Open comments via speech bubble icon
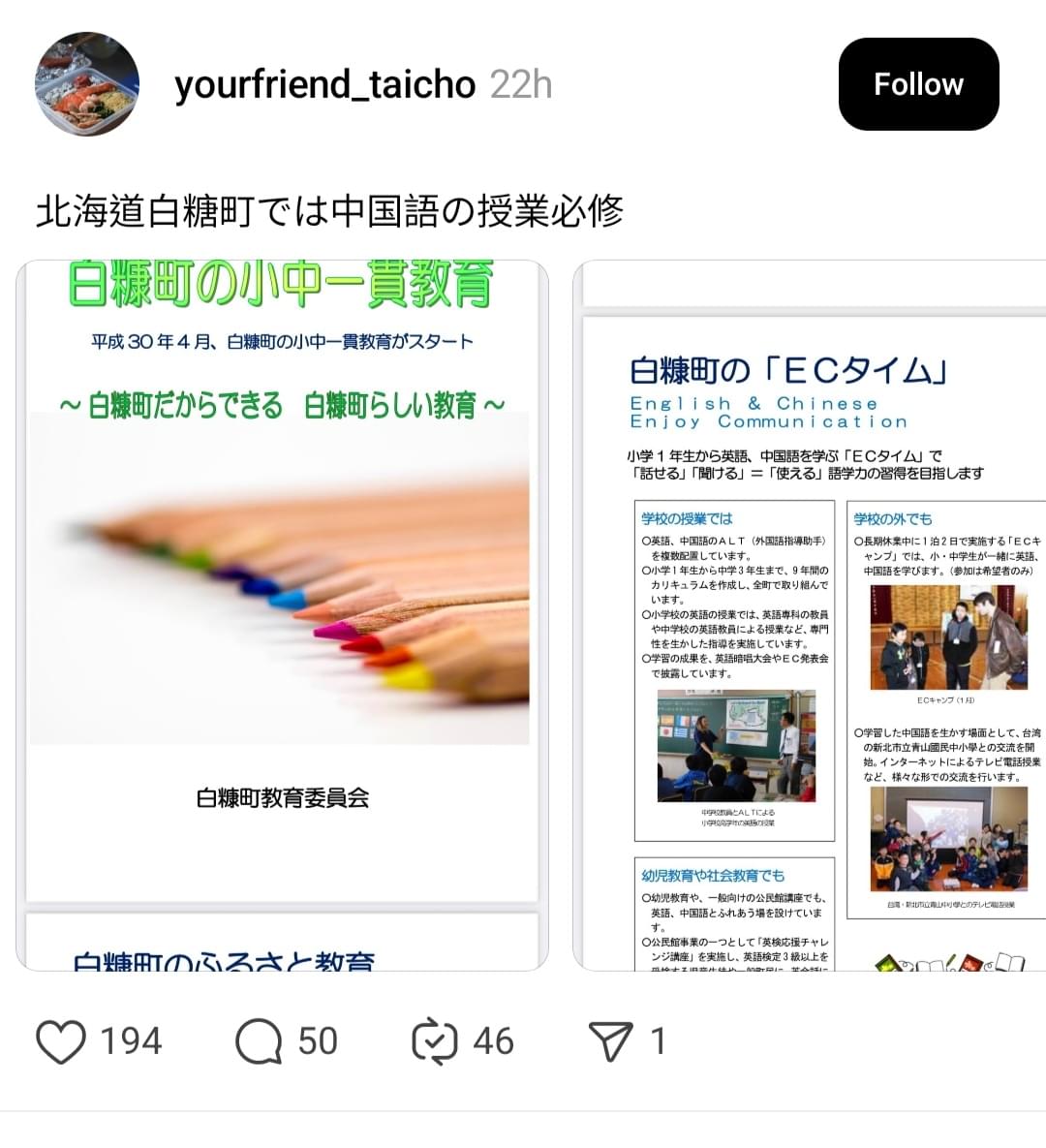Screen dimensions: 1046x1148 point(259,1041)
